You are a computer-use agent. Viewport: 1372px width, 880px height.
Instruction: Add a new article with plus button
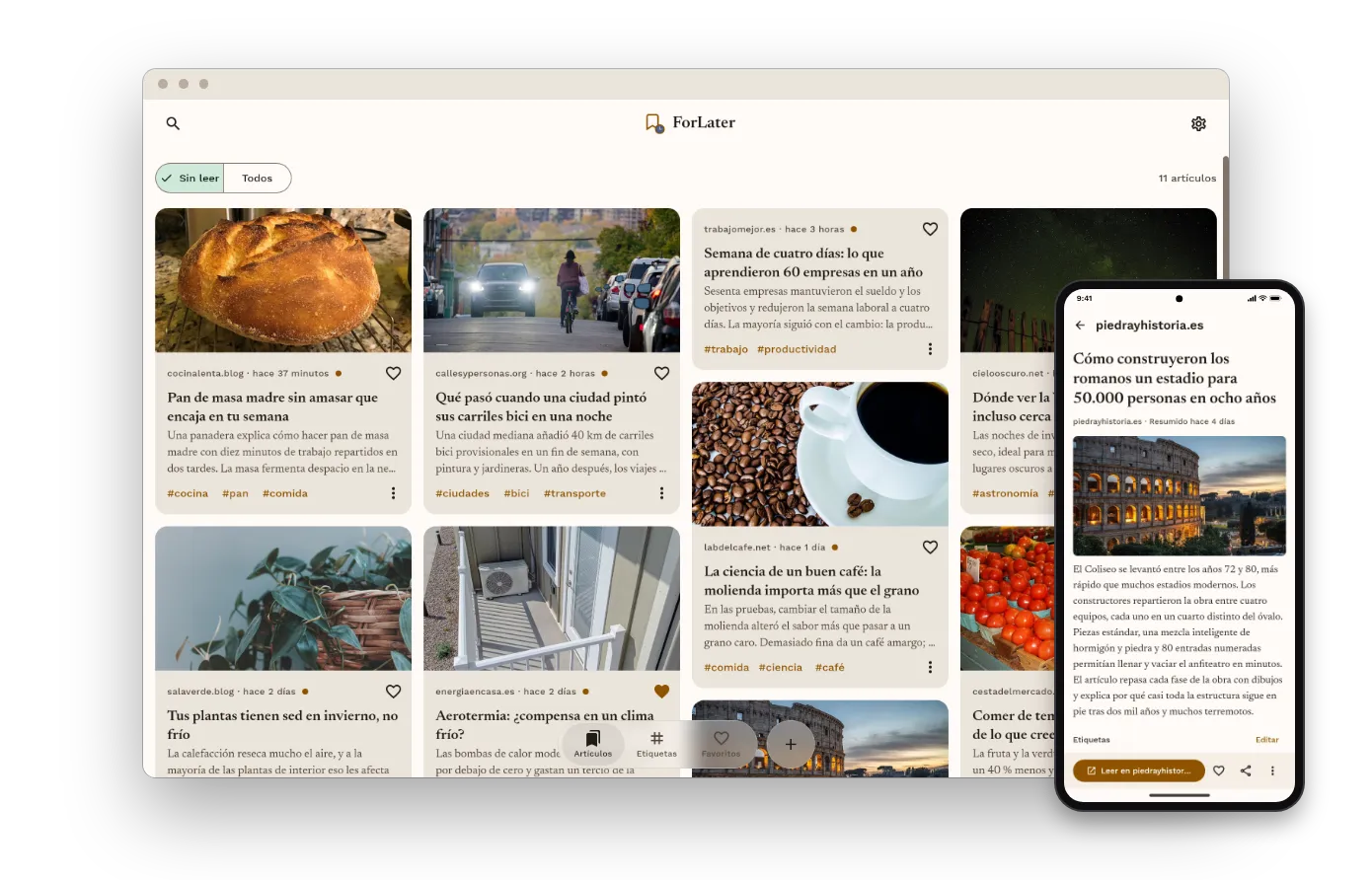791,744
